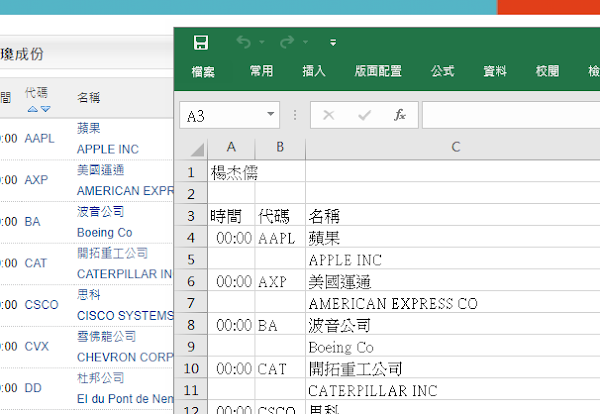600x414 pixels.
Task: Click cell C6 containing 美國運通
Action: click(453, 281)
